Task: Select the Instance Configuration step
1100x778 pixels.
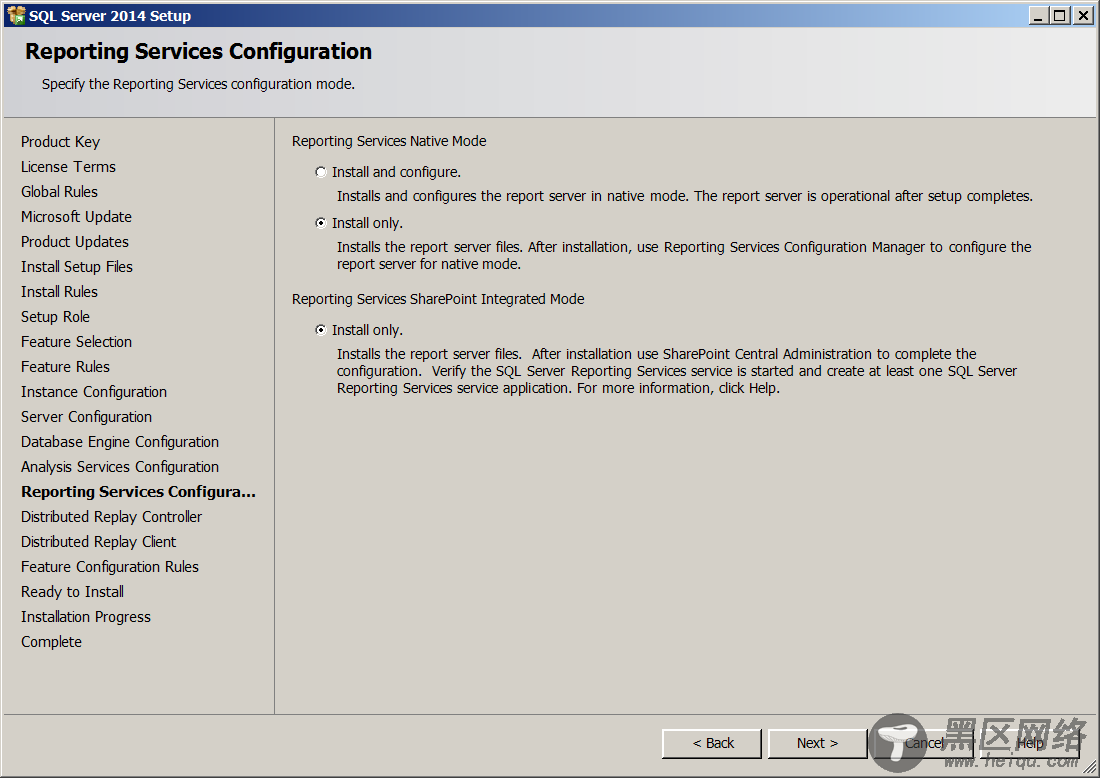Action: tap(94, 392)
